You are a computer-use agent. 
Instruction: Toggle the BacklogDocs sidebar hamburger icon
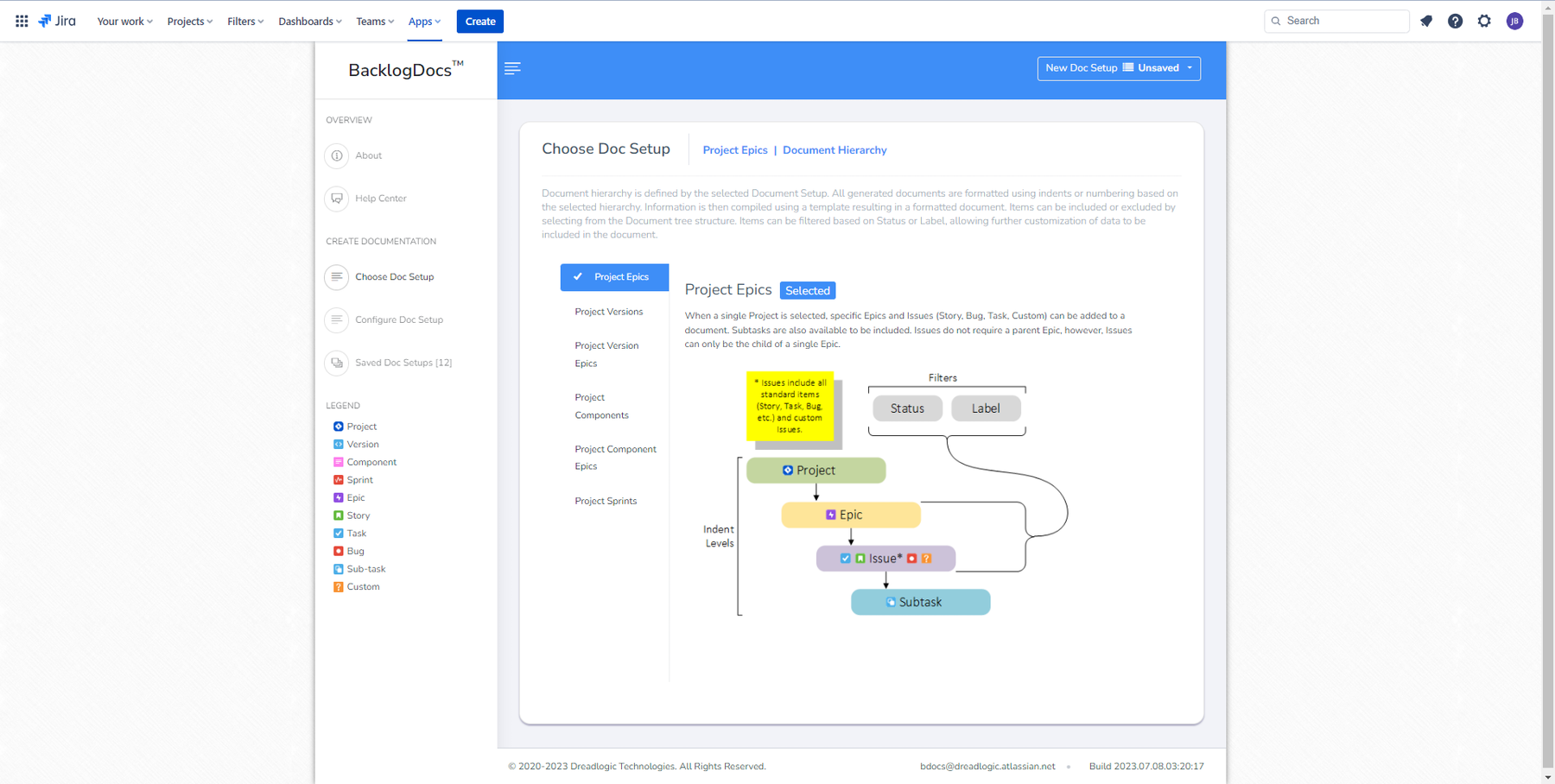512,68
